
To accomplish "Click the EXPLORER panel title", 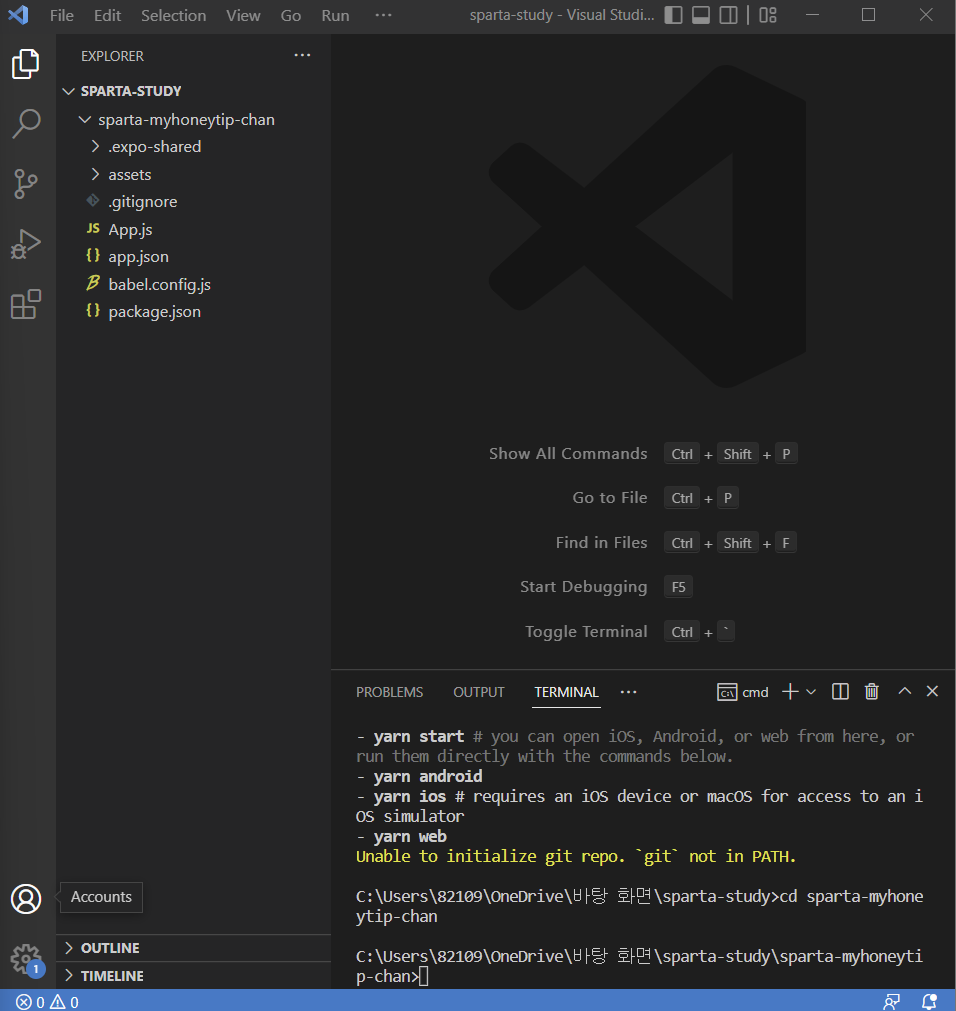I will pos(112,56).
